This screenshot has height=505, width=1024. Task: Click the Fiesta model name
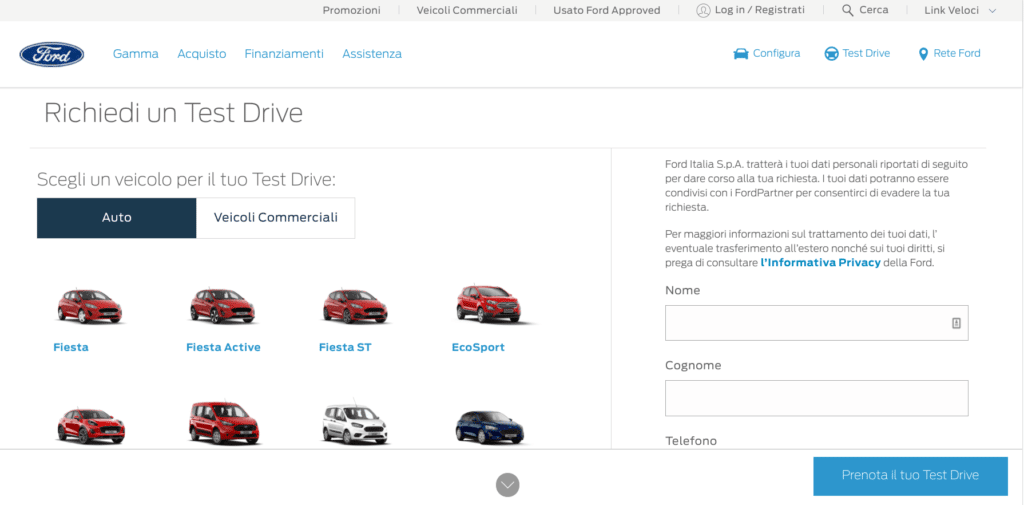point(71,348)
